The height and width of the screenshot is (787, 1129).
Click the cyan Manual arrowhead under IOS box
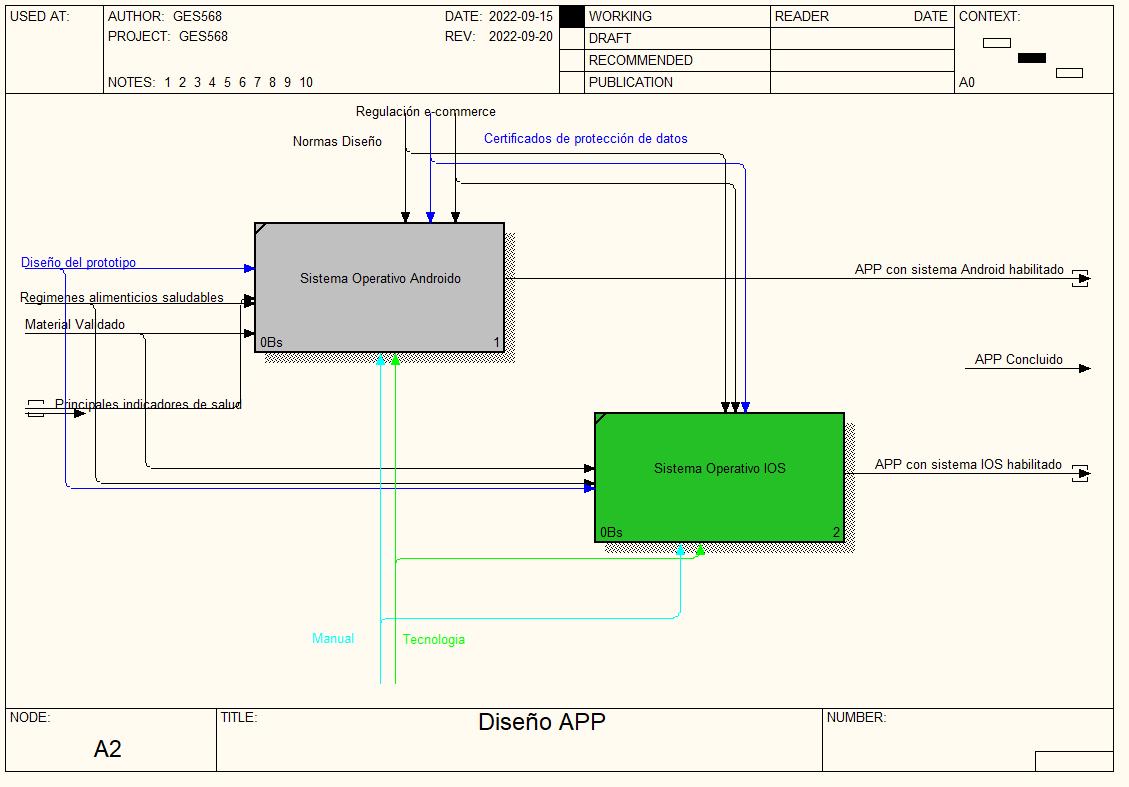pos(681,551)
